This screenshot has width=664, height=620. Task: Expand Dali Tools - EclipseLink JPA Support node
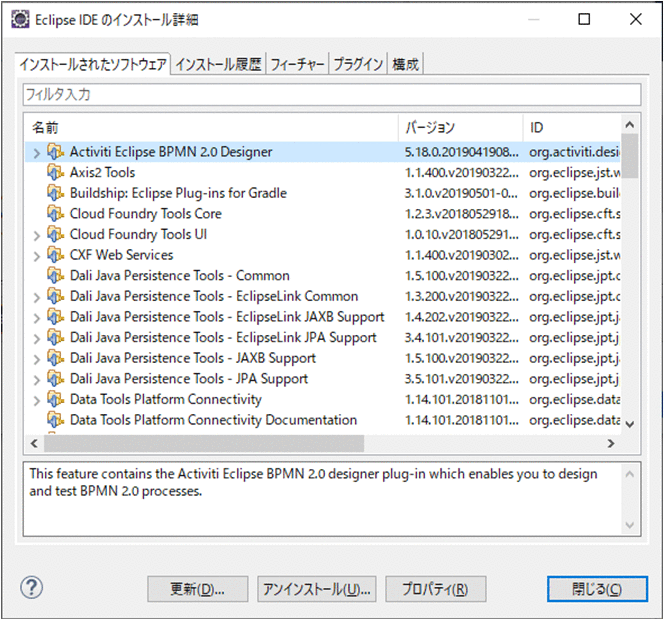(37, 338)
